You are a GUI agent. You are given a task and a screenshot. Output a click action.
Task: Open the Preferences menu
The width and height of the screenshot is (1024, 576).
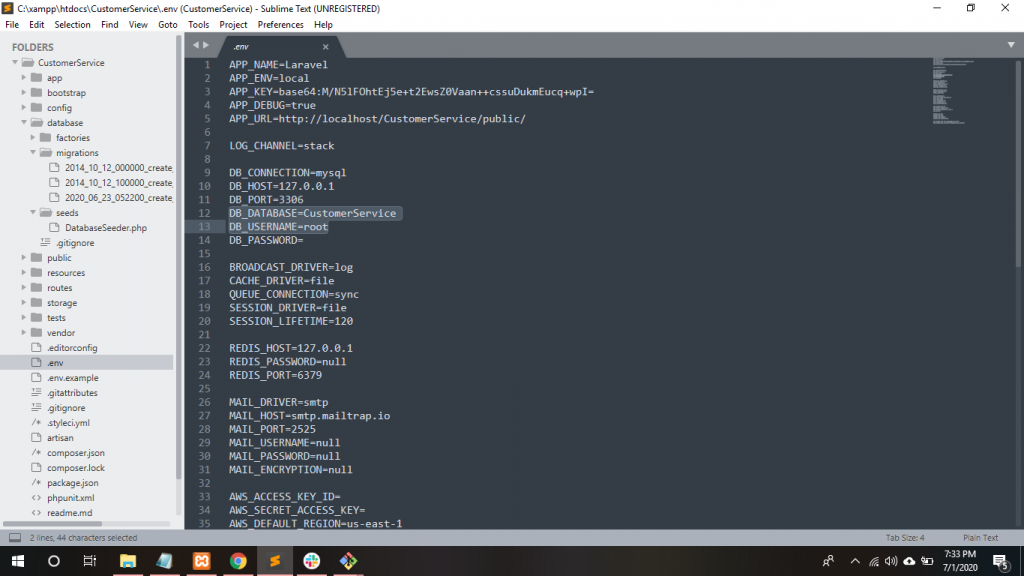(x=280, y=24)
